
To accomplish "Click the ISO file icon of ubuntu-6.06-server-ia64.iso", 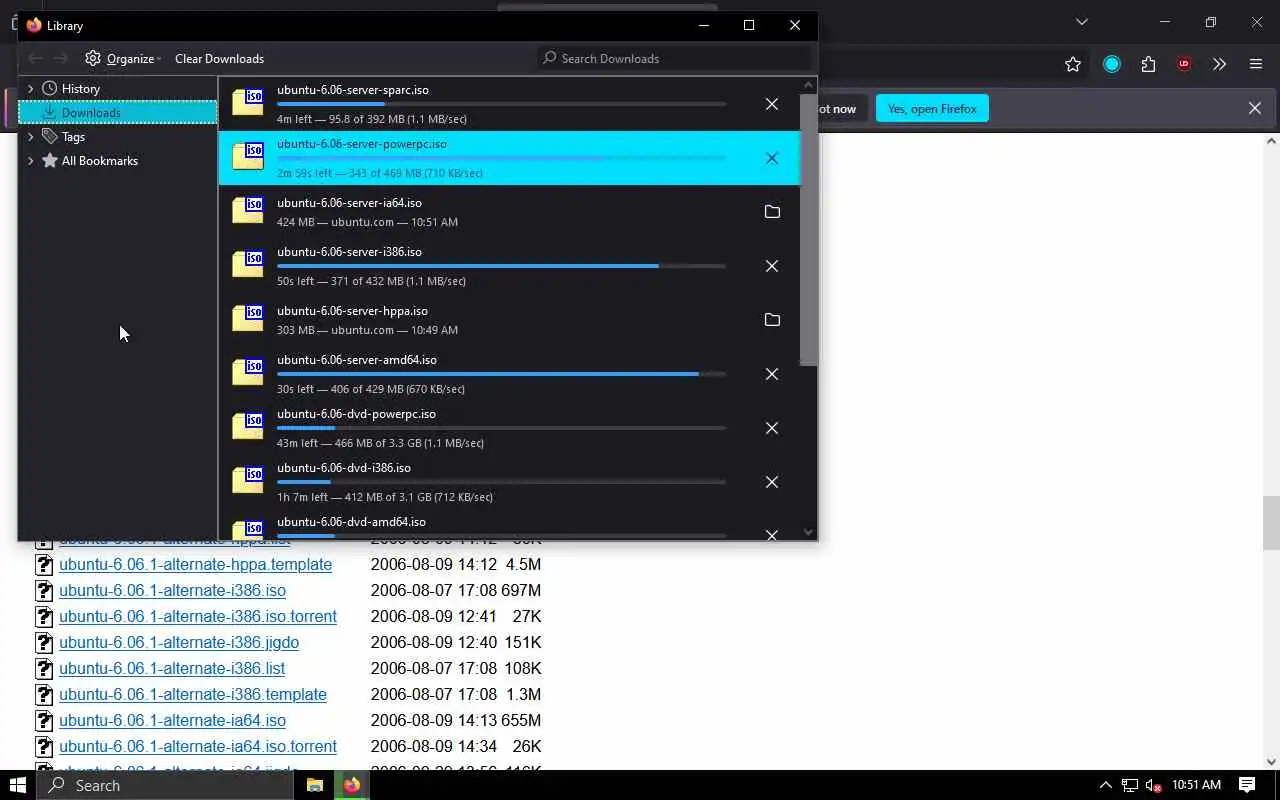I will [x=248, y=210].
